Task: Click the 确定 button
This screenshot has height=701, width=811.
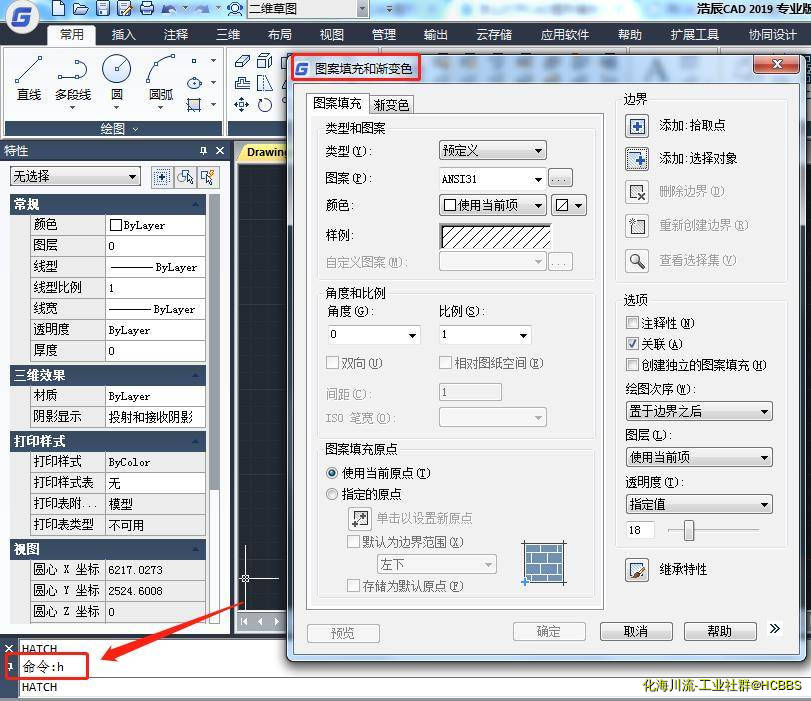Action: tap(549, 631)
